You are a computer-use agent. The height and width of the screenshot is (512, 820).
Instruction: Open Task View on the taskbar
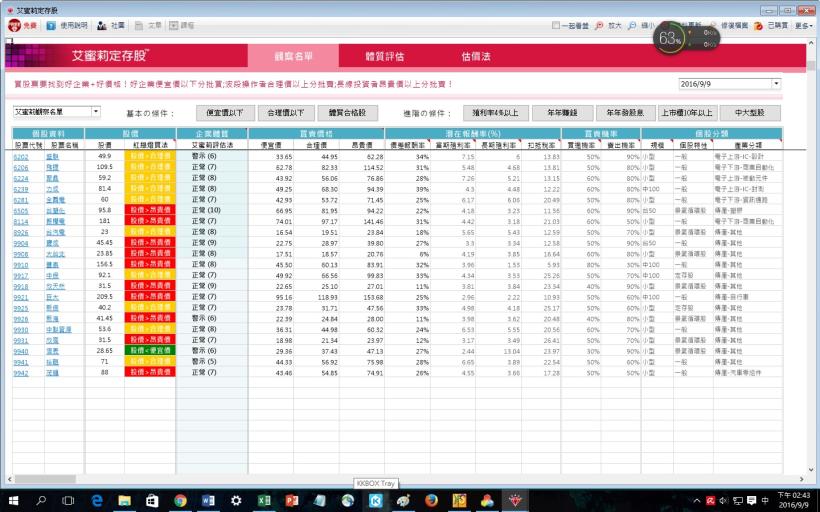tap(68, 500)
